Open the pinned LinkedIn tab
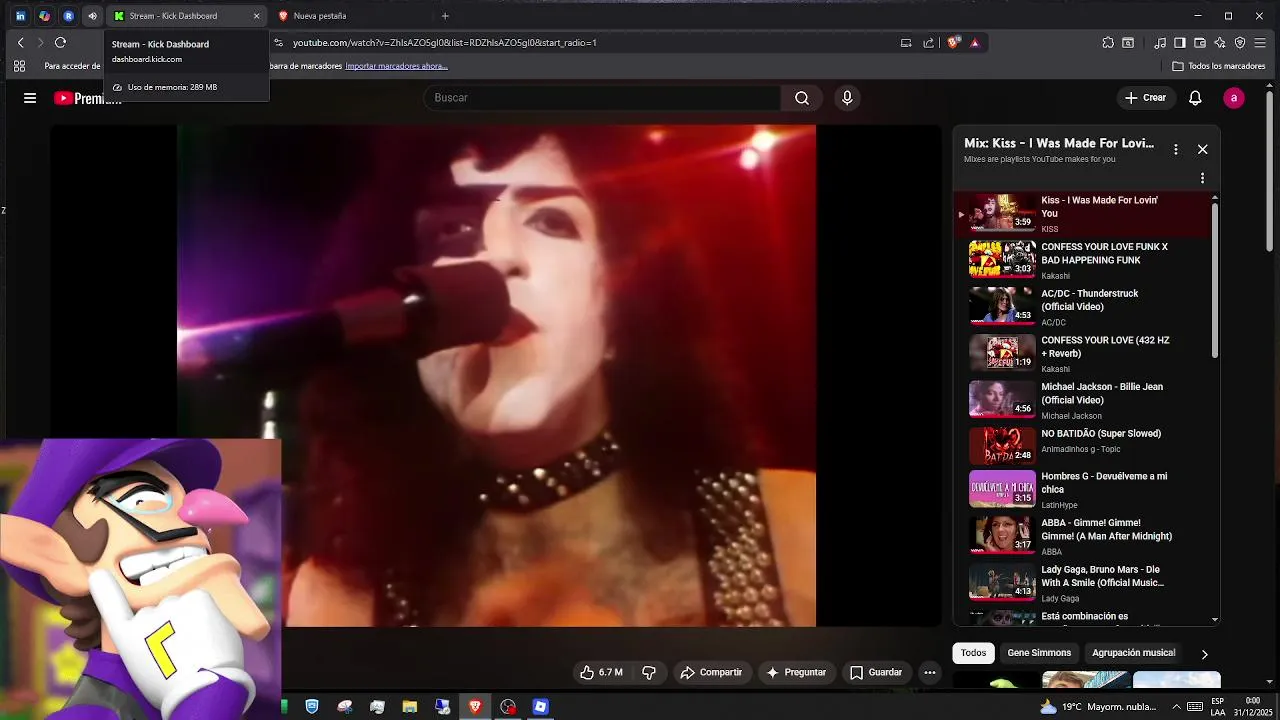 (21, 16)
